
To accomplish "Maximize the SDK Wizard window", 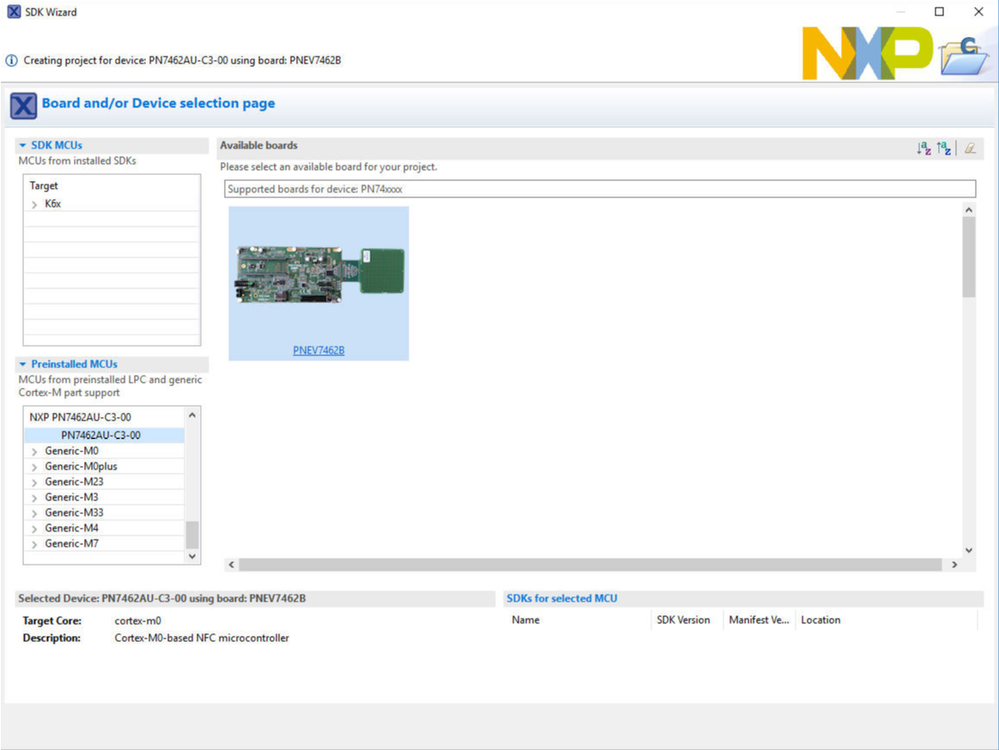I will [x=939, y=11].
